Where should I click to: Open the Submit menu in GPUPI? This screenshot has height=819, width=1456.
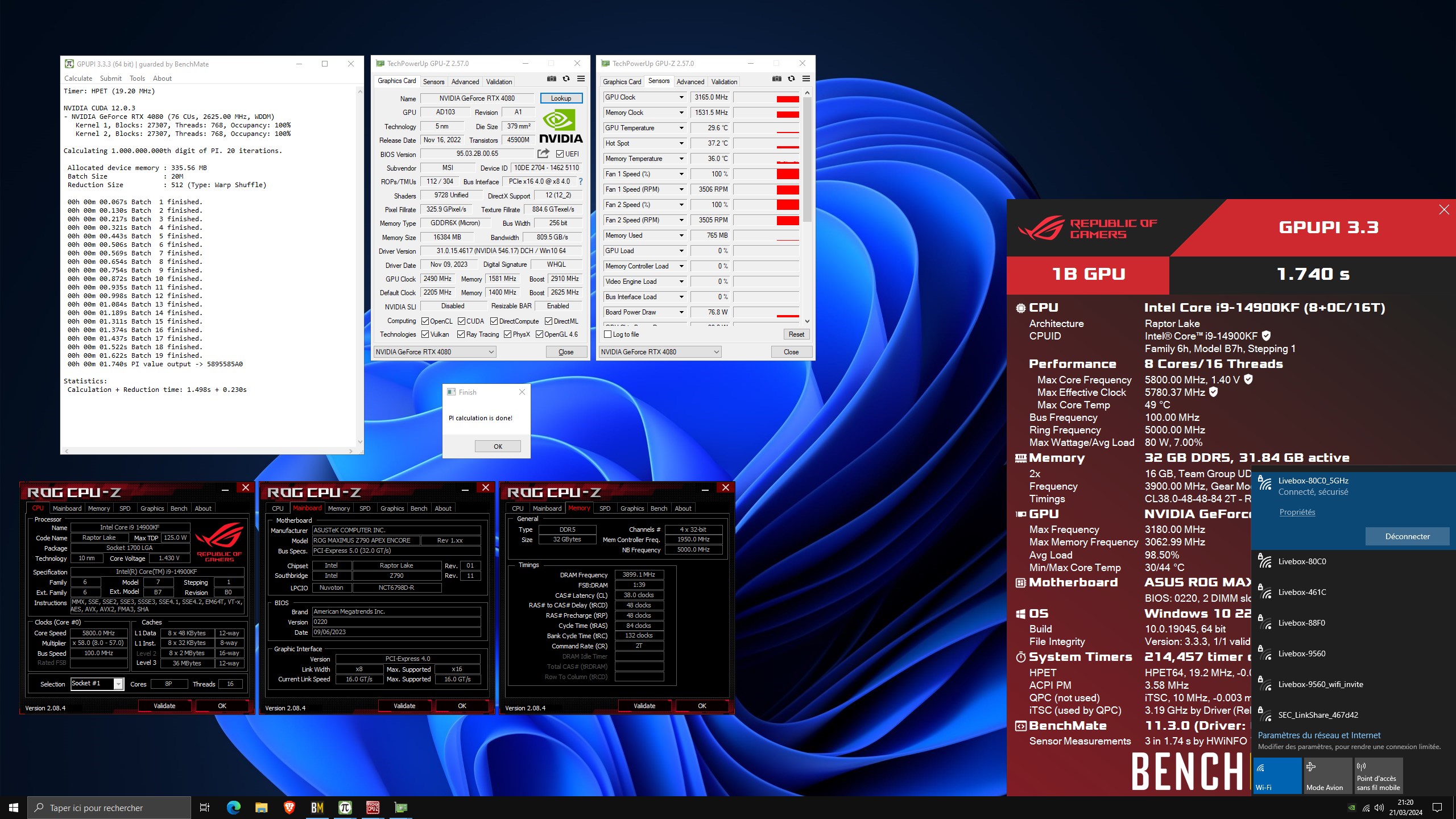click(110, 78)
